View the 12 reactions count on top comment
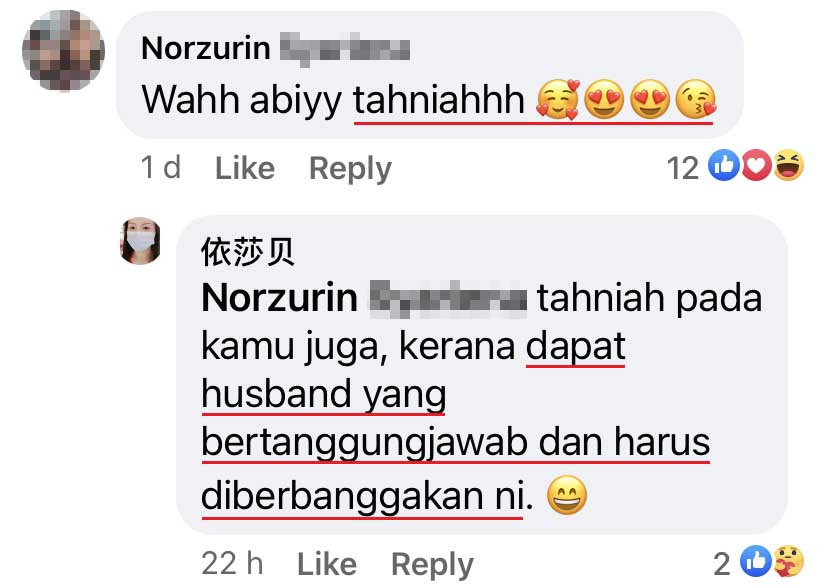Viewport: 828px width, 588px height. point(682,168)
